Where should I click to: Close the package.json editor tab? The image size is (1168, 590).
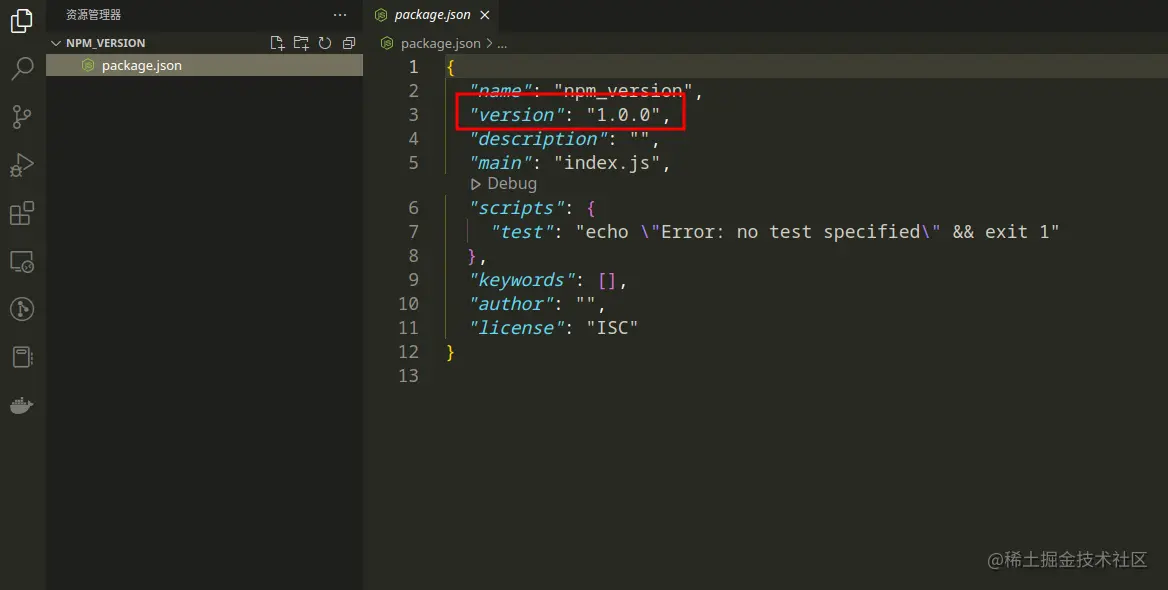pos(485,15)
